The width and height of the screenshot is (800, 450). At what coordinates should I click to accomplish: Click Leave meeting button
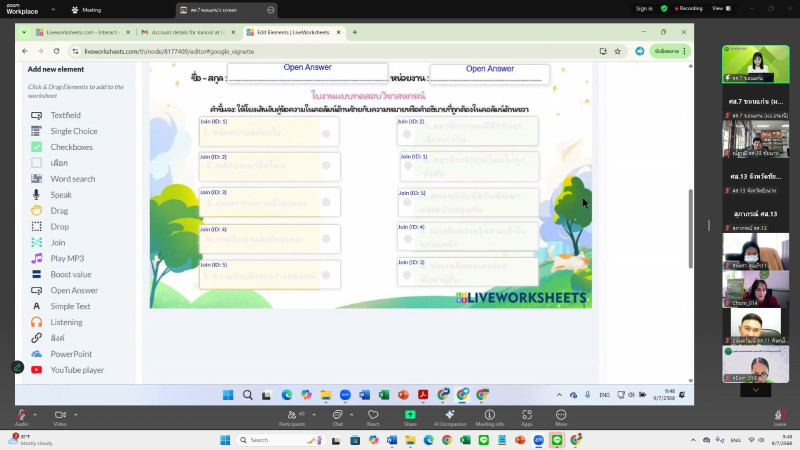780,417
